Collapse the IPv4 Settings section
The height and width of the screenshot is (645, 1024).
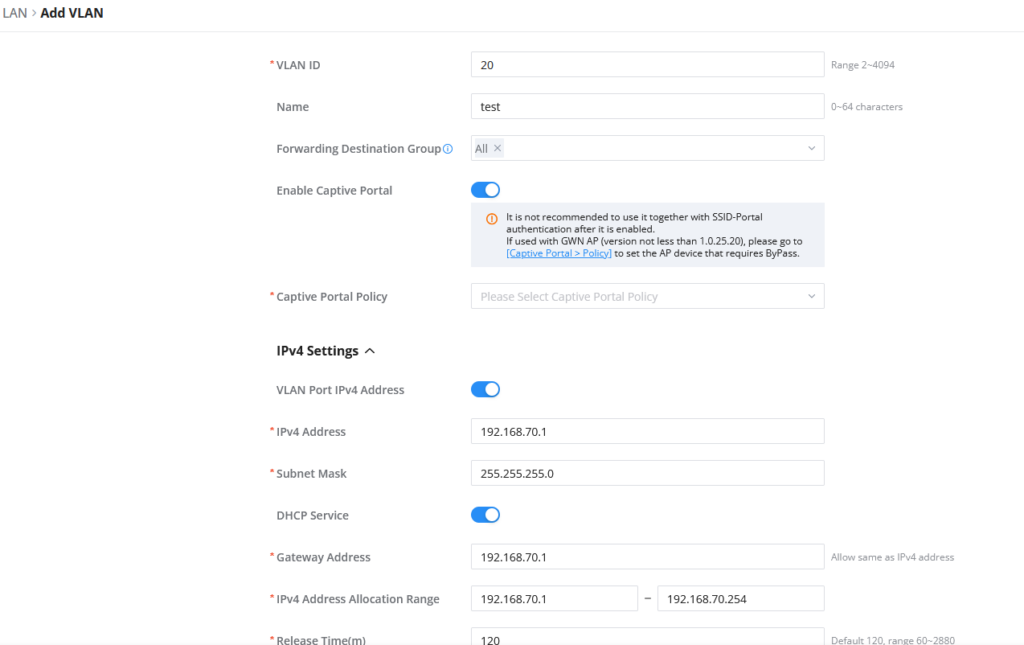click(x=325, y=351)
